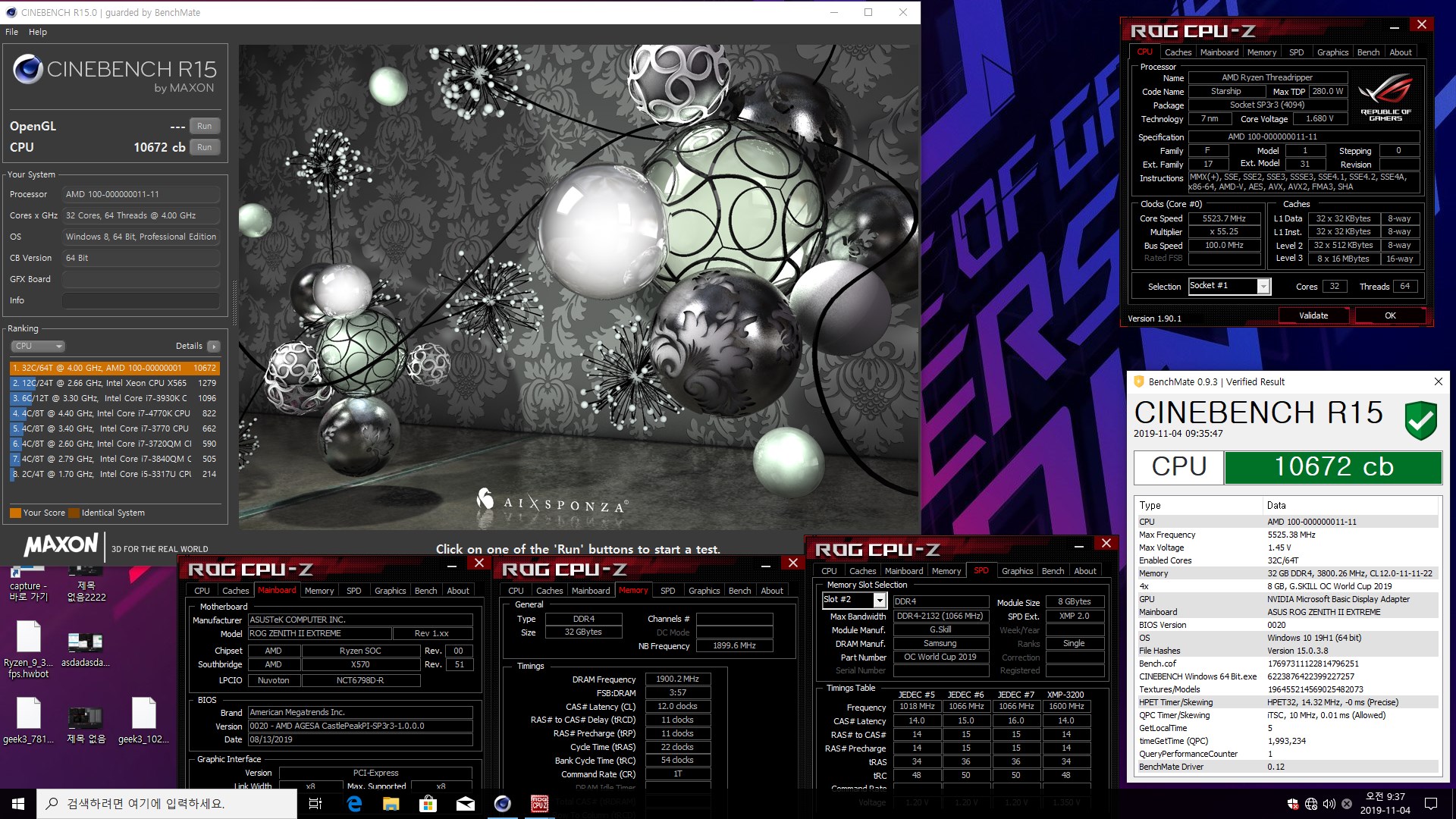
Task: Switch to Memory tab in top CPU-Z
Action: click(1261, 52)
